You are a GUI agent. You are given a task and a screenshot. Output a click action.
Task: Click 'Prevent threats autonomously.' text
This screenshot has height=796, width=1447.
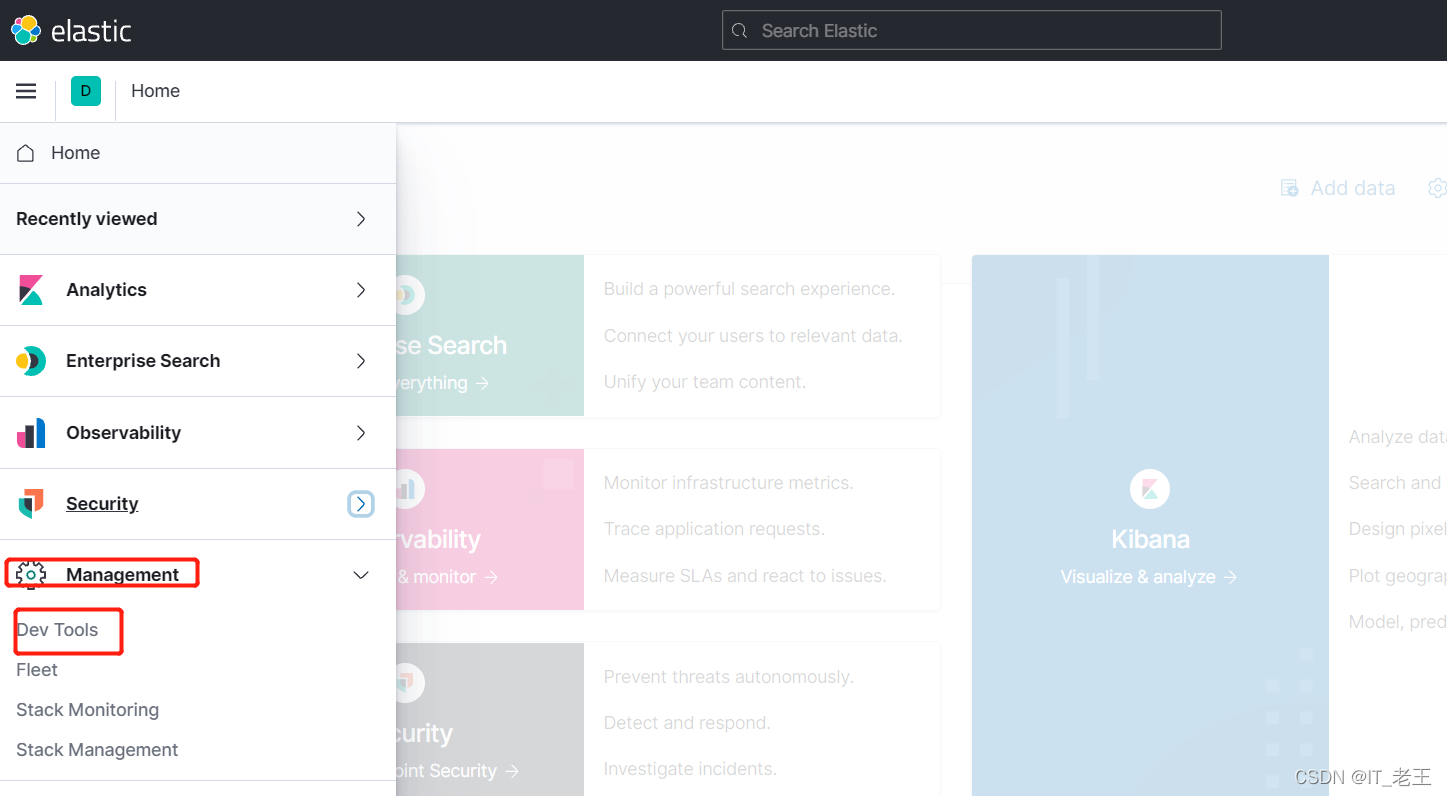(729, 677)
